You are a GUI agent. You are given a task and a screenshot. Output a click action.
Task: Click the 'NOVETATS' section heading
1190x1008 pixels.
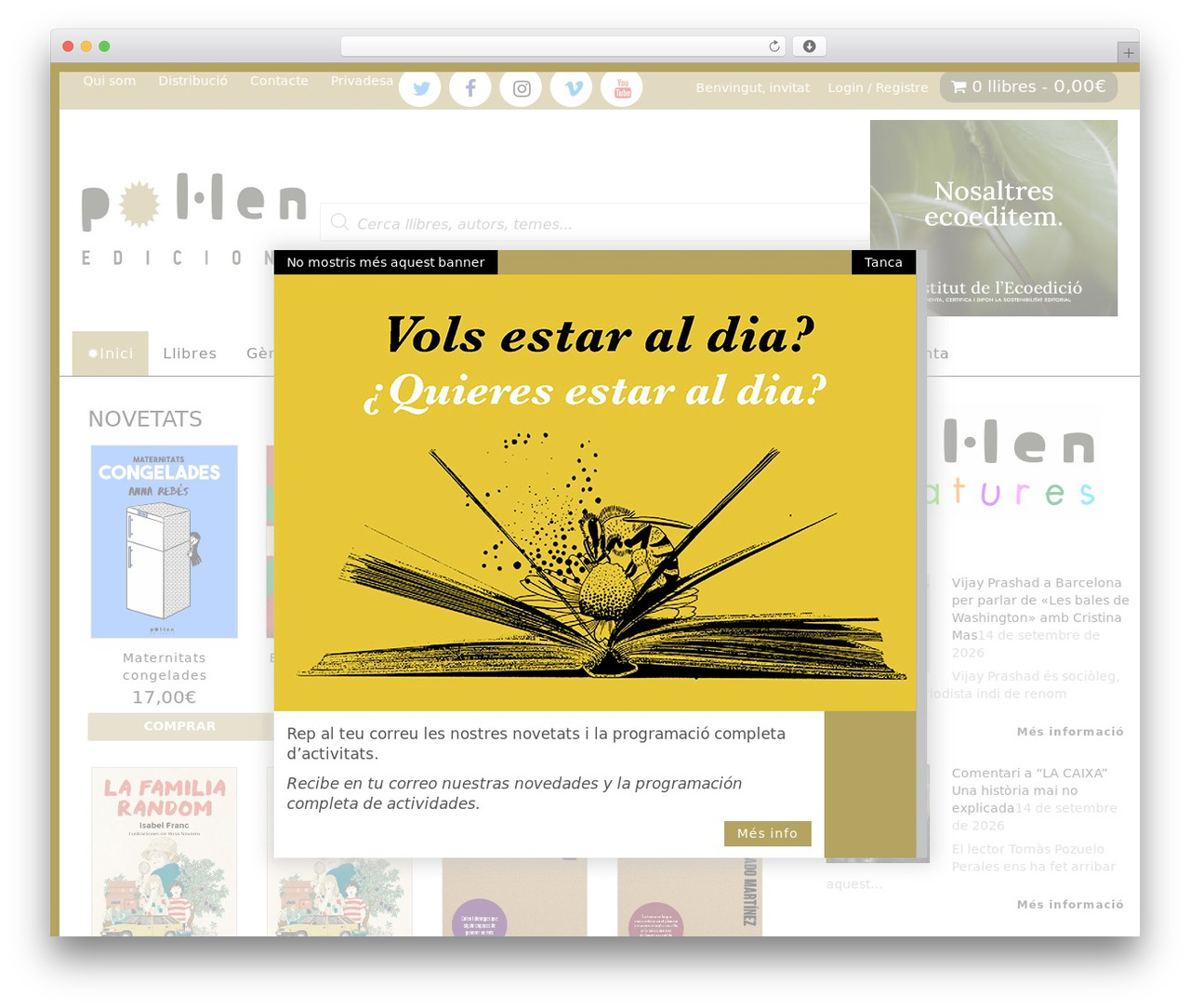[145, 419]
